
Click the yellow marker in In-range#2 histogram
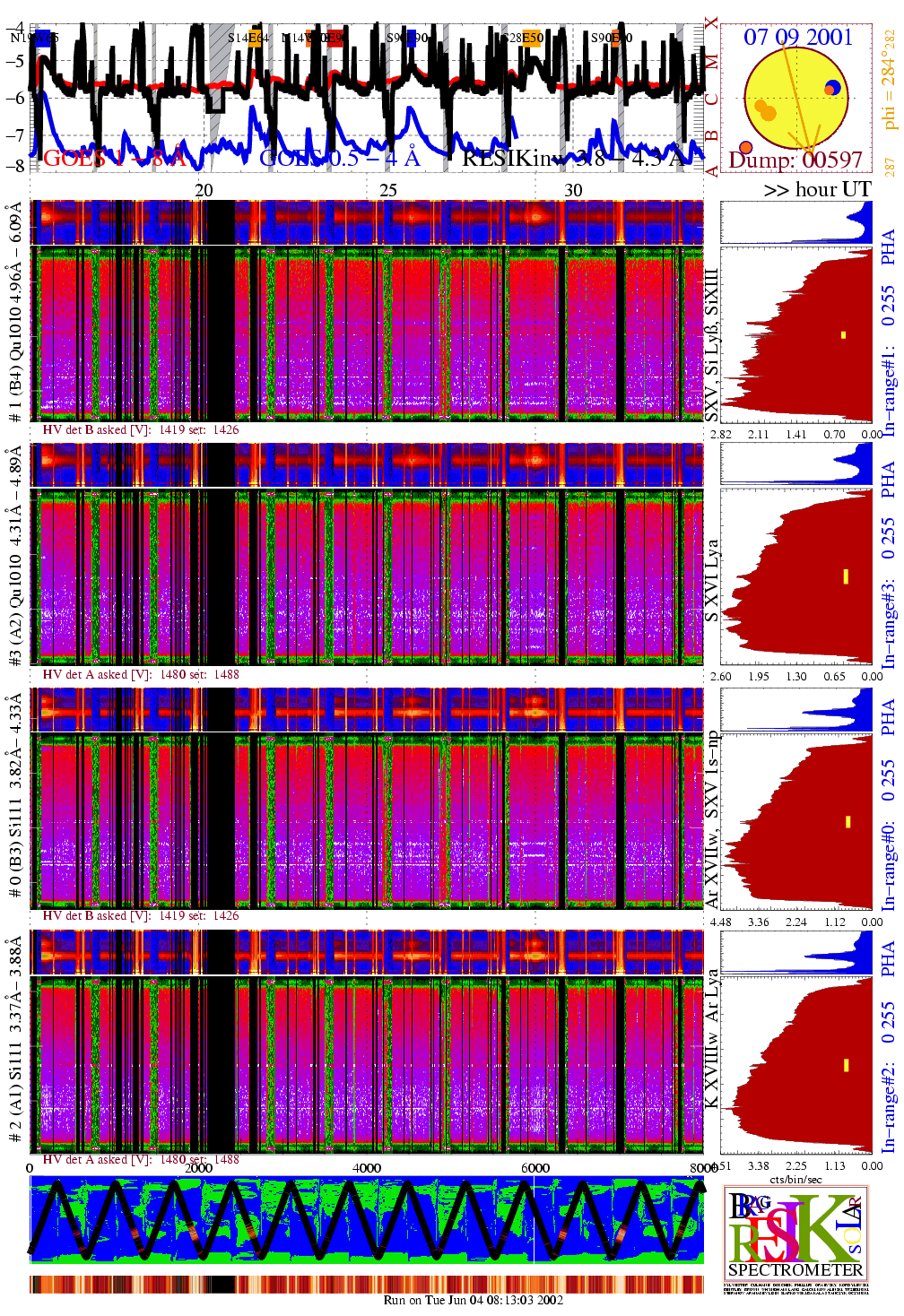[846, 1065]
